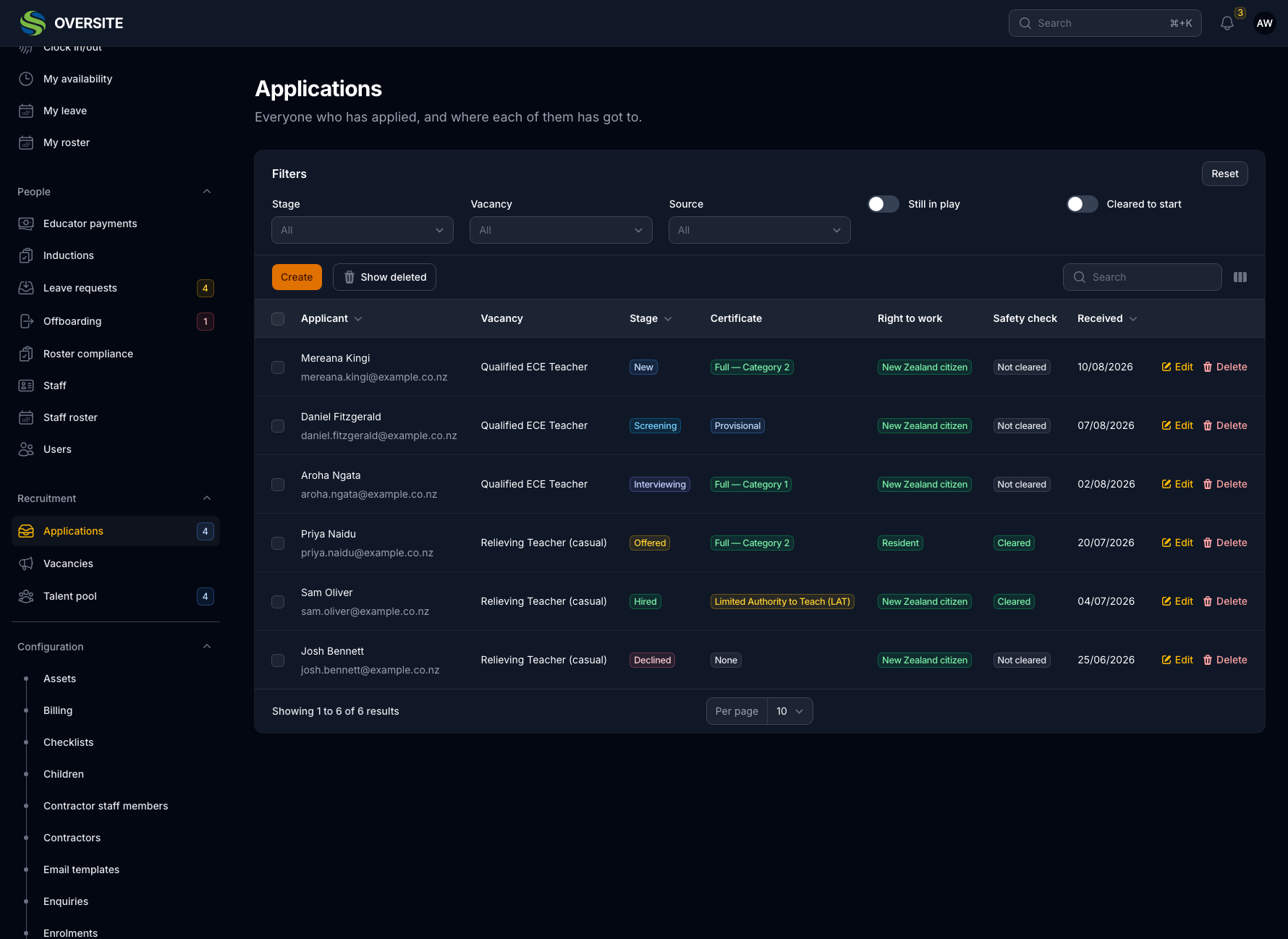Open the notifications bell
Screen dimensions: 1288x939
coord(1226,23)
